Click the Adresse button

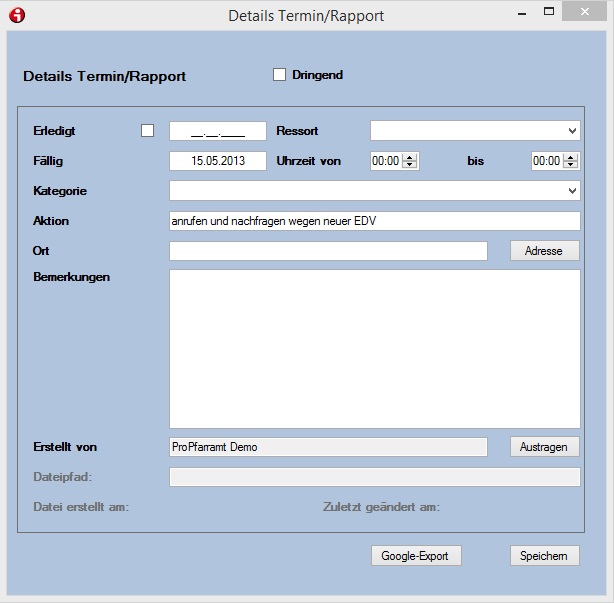[544, 251]
